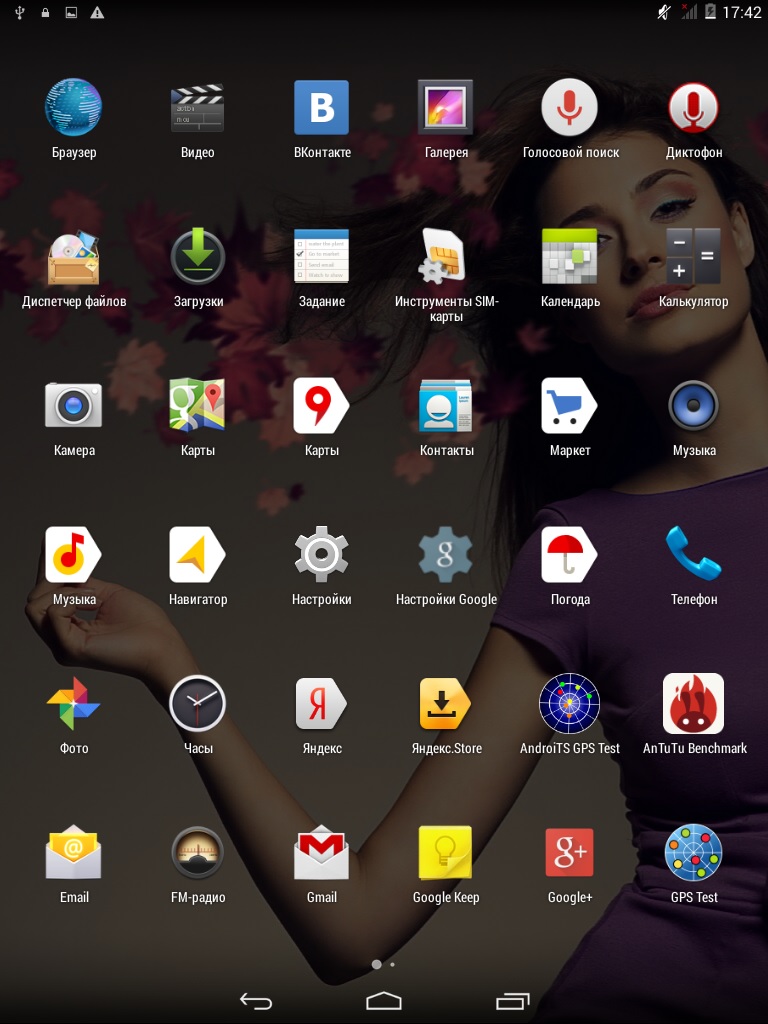The image size is (768, 1024).
Task: Open Музыка with blue speaker icon
Action: (694, 405)
